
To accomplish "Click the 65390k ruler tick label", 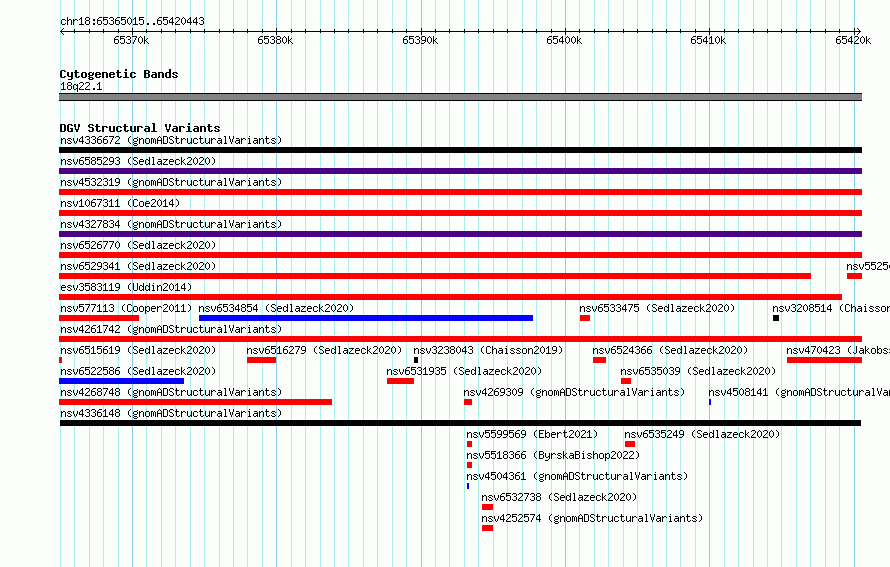I will click(420, 40).
